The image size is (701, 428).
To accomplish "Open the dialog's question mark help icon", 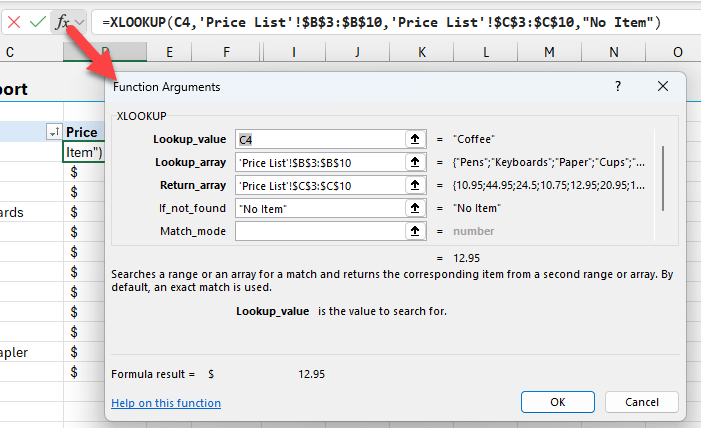I will pos(618,86).
